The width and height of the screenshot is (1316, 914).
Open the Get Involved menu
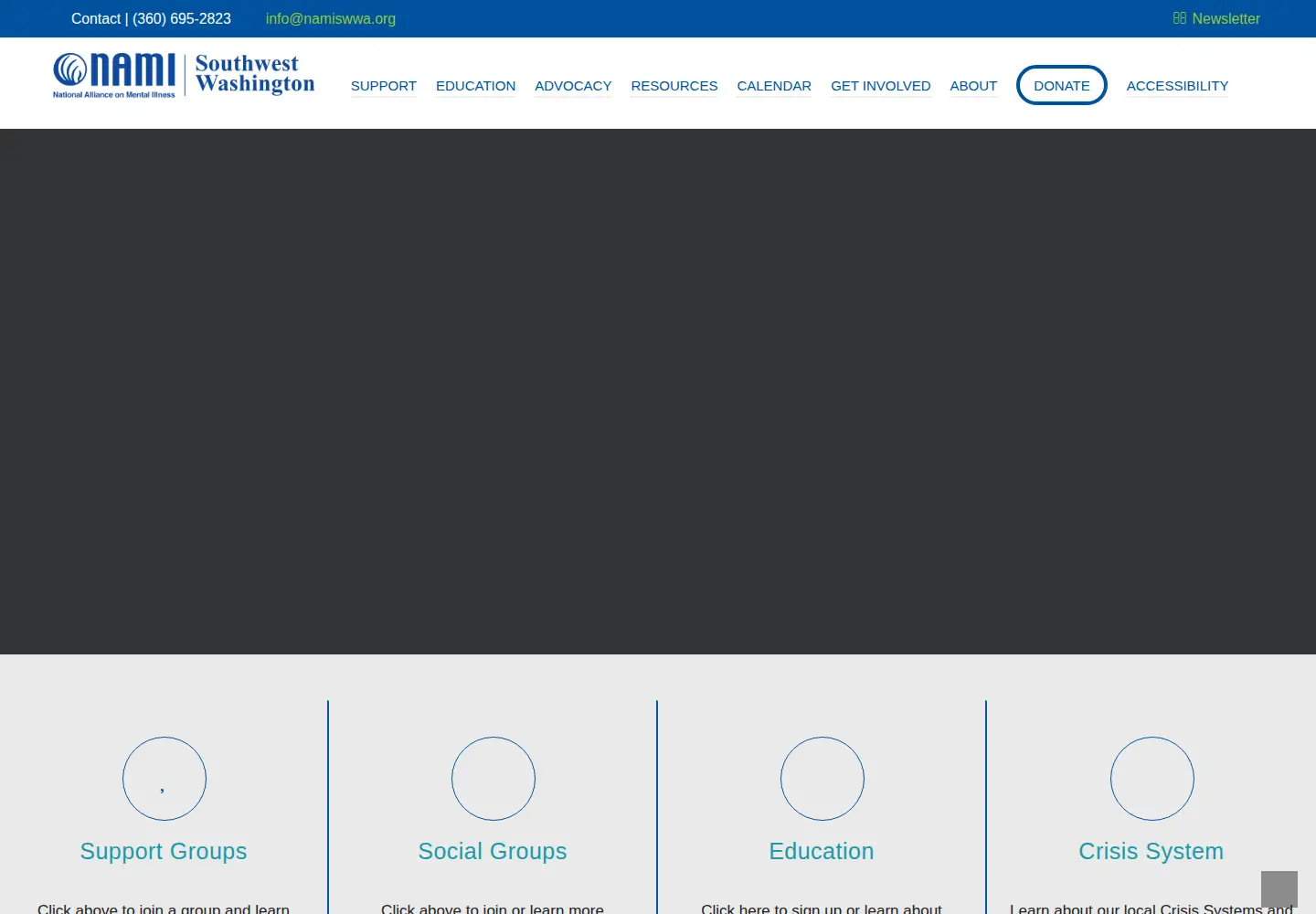tap(881, 86)
